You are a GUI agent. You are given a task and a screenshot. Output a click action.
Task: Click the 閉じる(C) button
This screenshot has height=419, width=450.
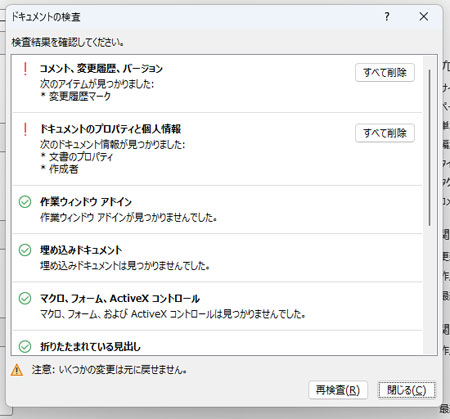pyautogui.click(x=407, y=390)
